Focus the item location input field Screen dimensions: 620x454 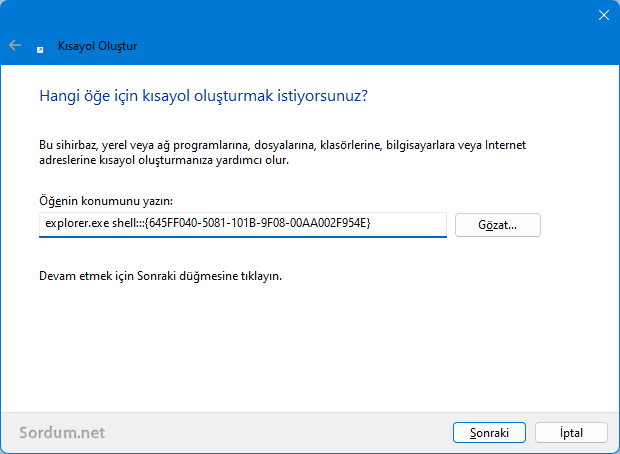click(x=243, y=225)
